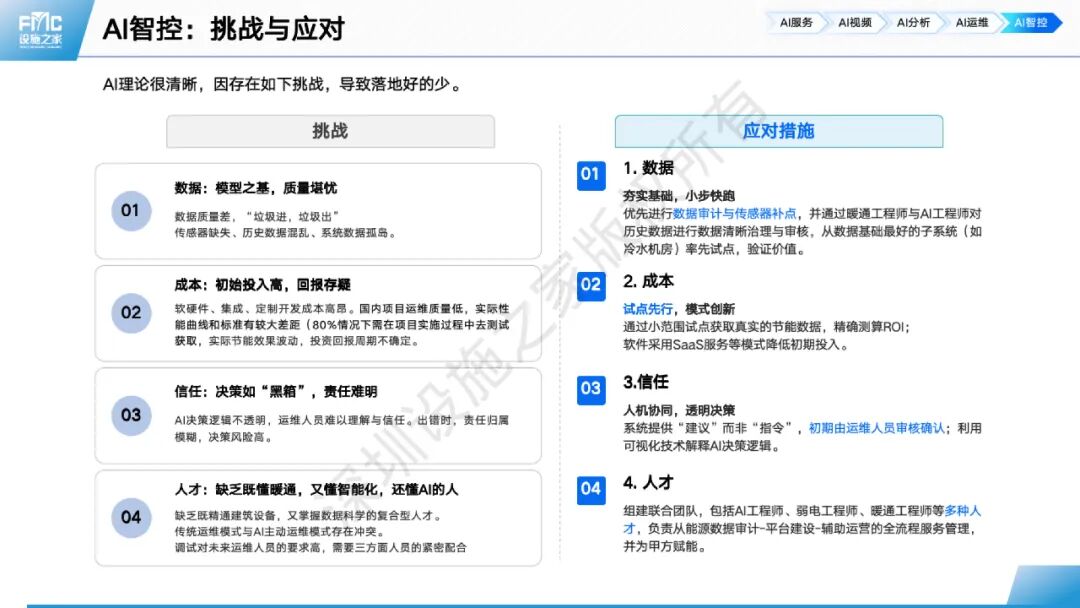Viewport: 1080px width, 608px height.
Task: Toggle the highlighted AI智控 breadcrumb step
Action: 1029,19
